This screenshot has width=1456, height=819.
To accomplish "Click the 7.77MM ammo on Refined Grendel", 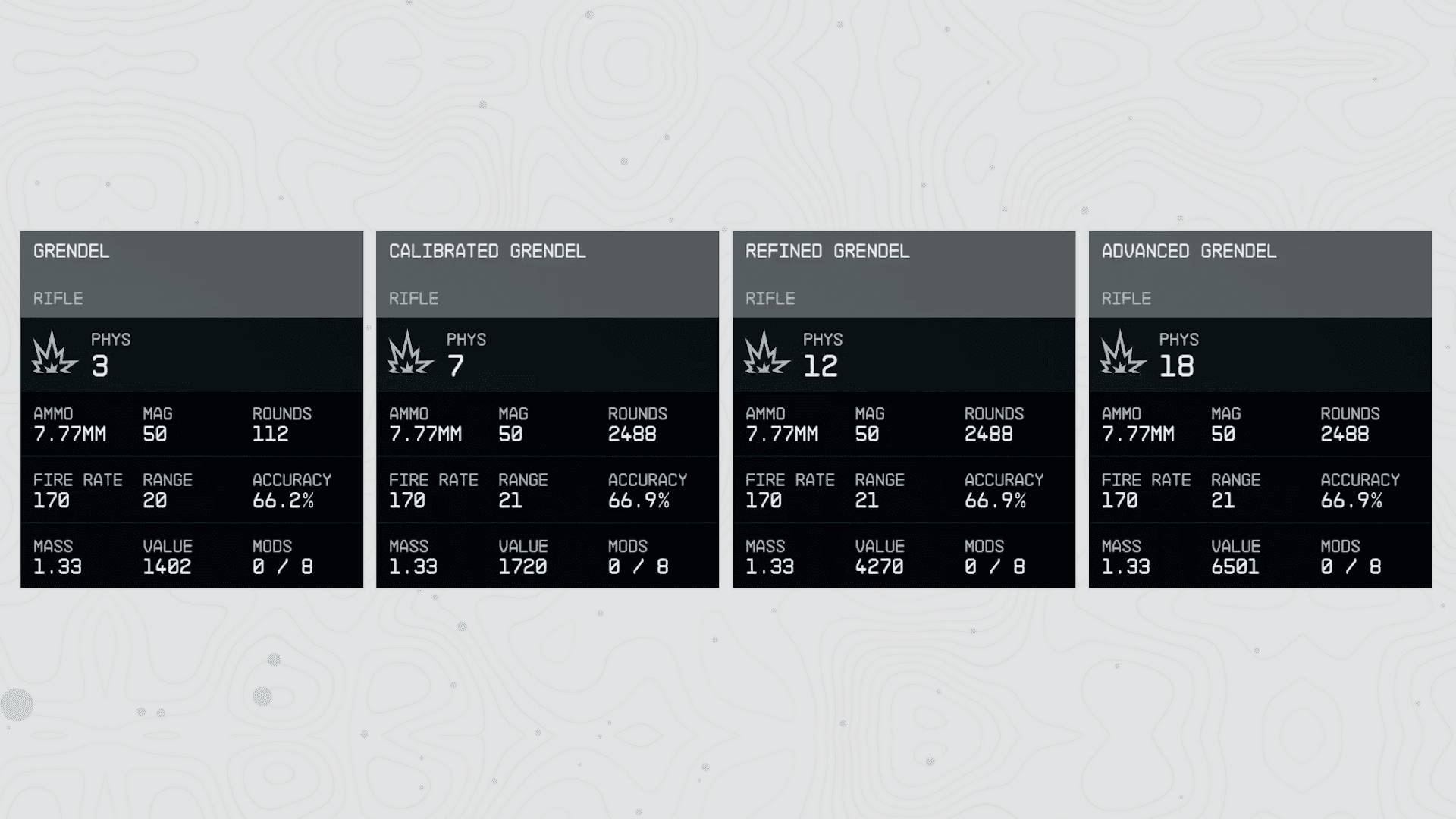I will coord(782,434).
